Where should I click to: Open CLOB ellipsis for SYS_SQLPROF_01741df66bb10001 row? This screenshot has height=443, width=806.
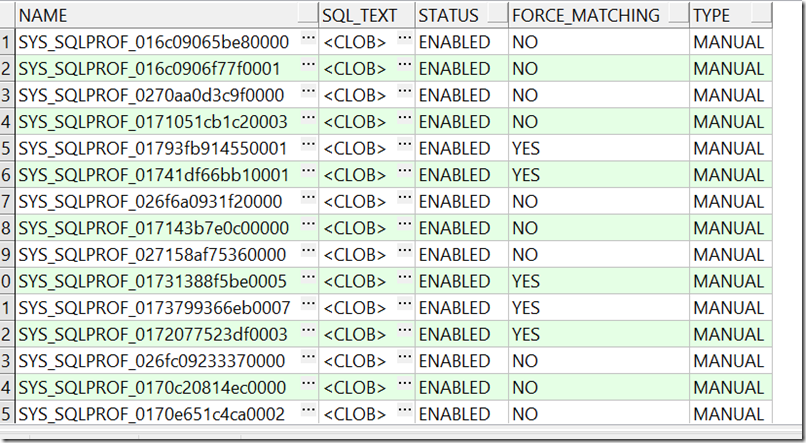tap(405, 171)
